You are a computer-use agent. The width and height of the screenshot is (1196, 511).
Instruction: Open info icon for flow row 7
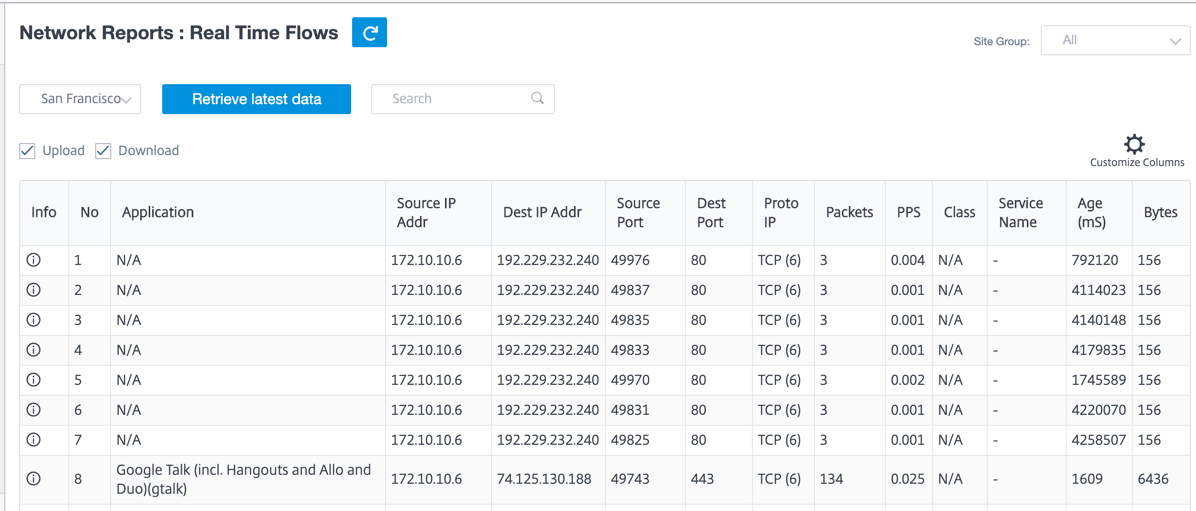(33, 439)
